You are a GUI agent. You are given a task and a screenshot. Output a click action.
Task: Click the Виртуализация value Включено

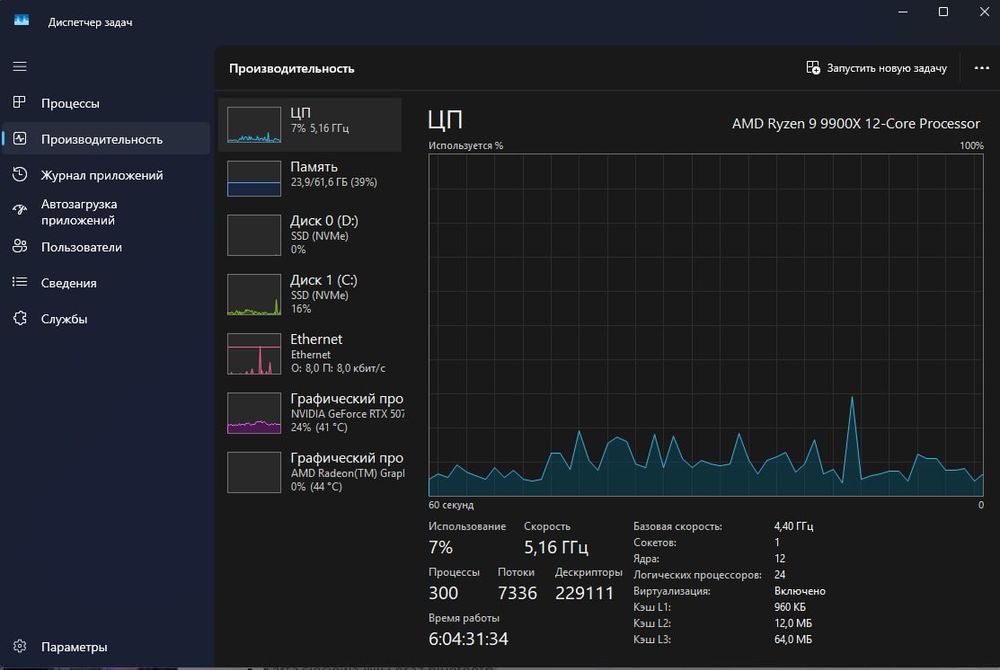click(x=800, y=591)
